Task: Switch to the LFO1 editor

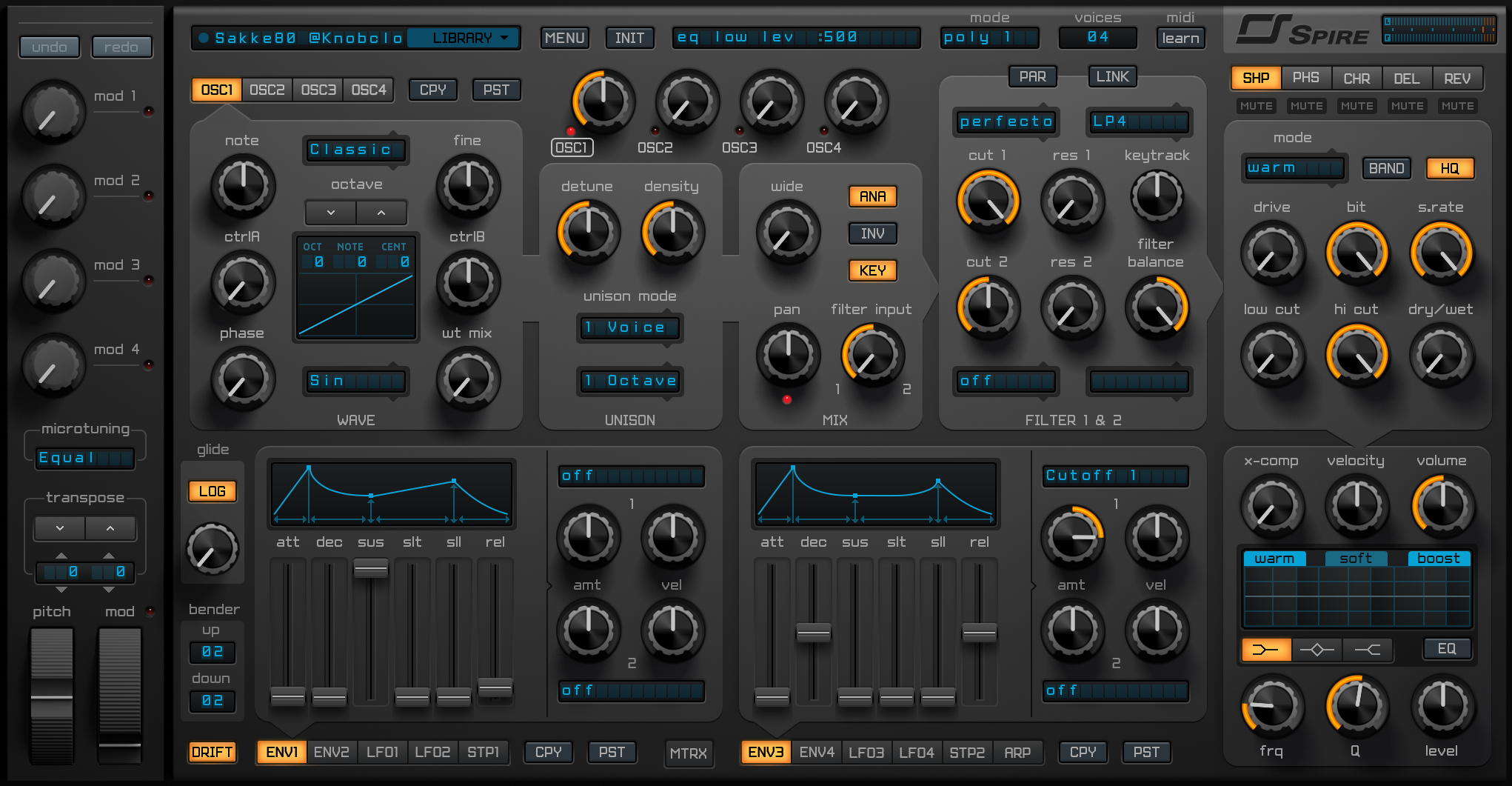Action: pyautogui.click(x=381, y=751)
